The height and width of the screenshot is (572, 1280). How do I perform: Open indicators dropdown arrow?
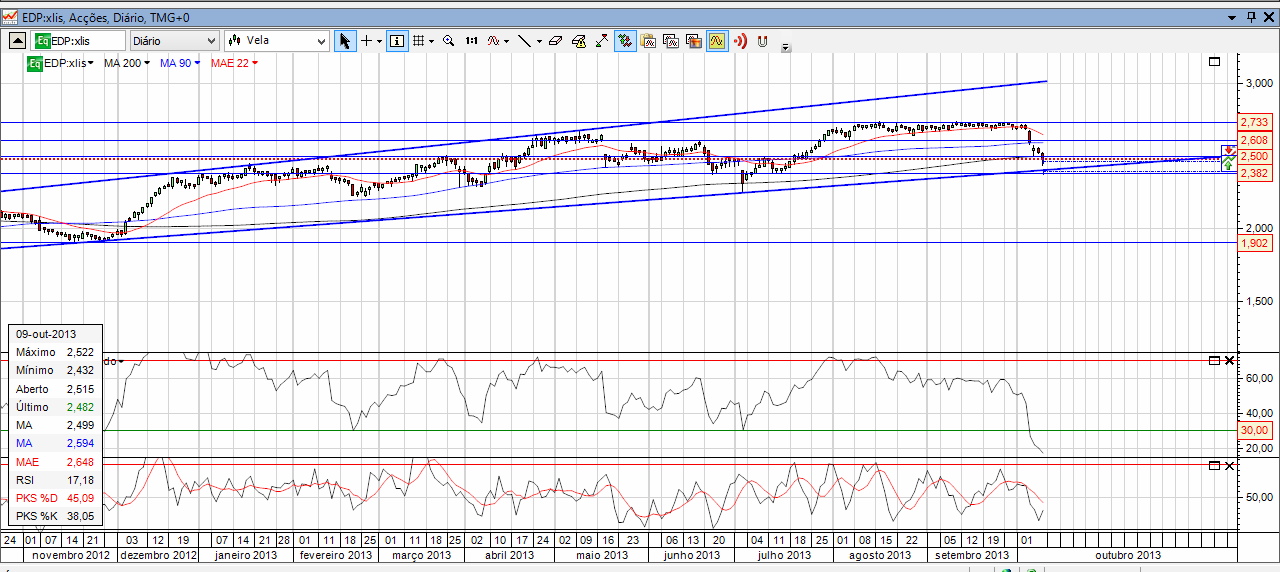507,41
